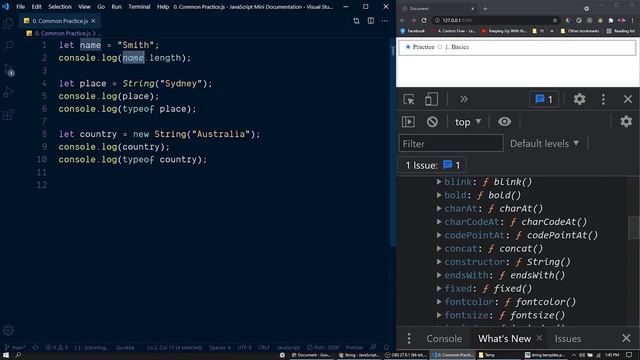
Task: Open the Source Control view icon
Action: (x=8, y=70)
